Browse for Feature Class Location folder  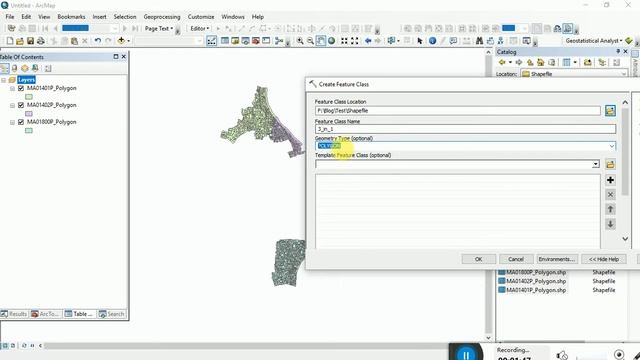[x=610, y=111]
